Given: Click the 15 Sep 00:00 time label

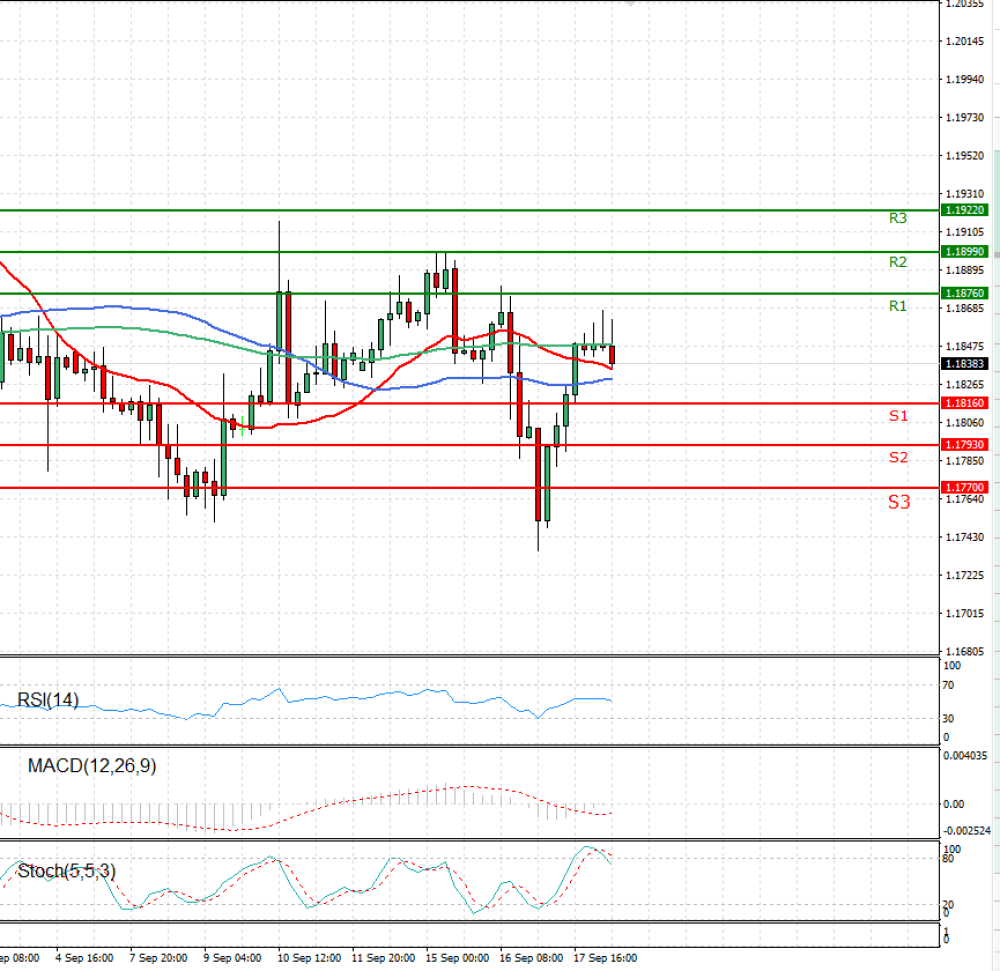Looking at the screenshot, I should click(x=457, y=958).
